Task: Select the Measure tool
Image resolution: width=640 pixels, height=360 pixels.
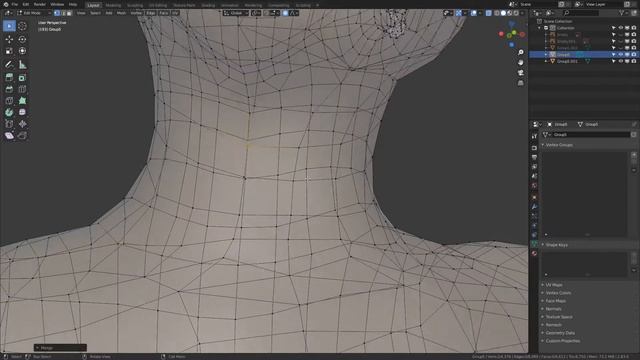Action: click(x=22, y=64)
